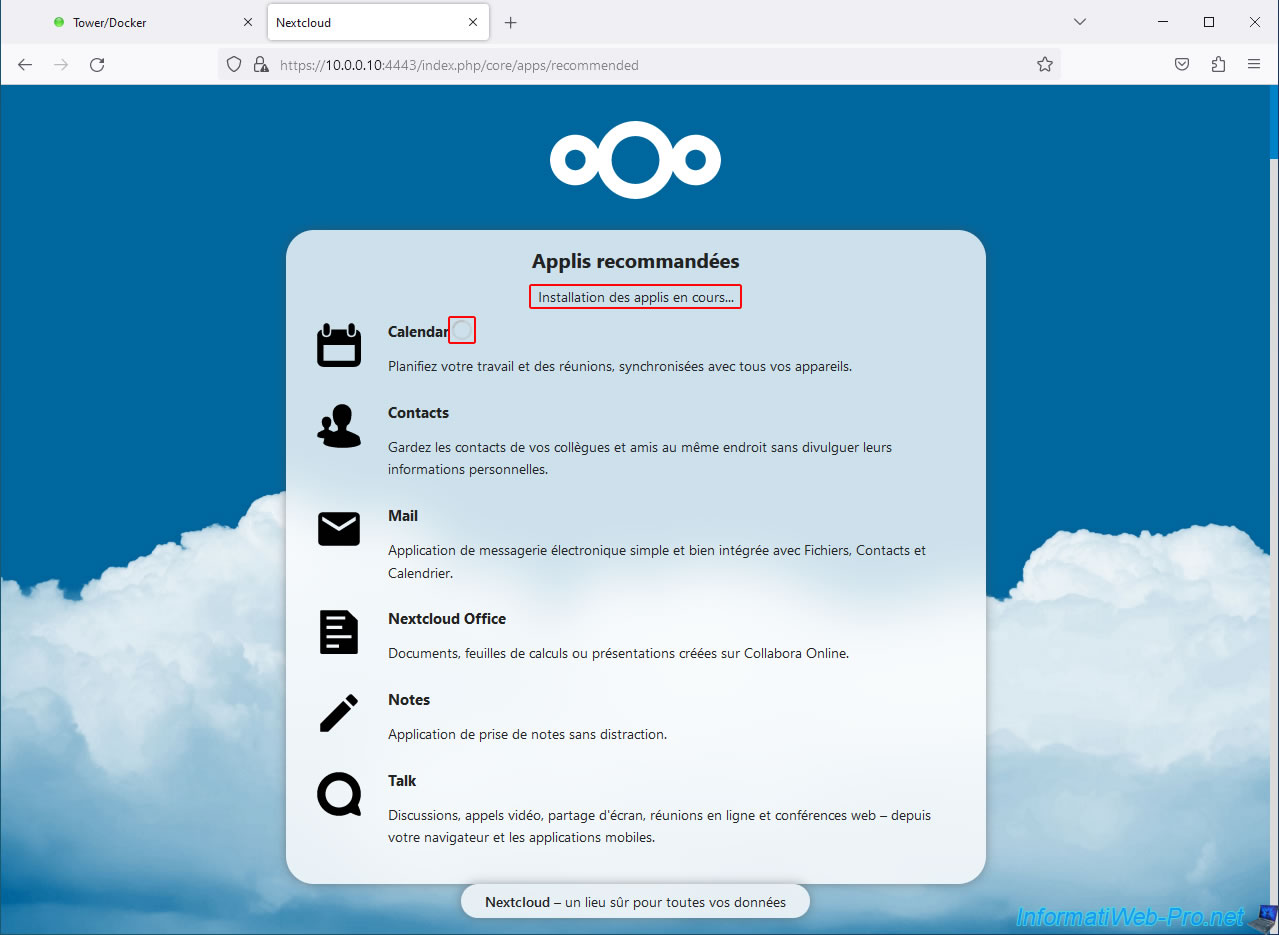Click the Talk chat bubble icon

[x=339, y=795]
